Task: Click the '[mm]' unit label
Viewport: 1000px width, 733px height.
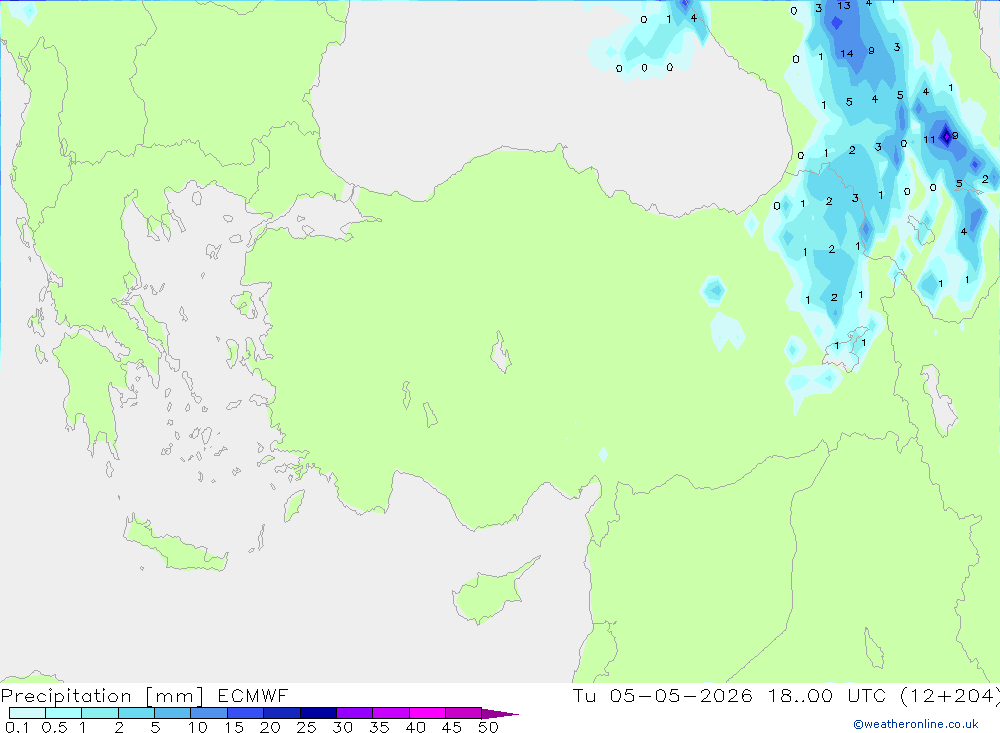Action: [x=175, y=696]
